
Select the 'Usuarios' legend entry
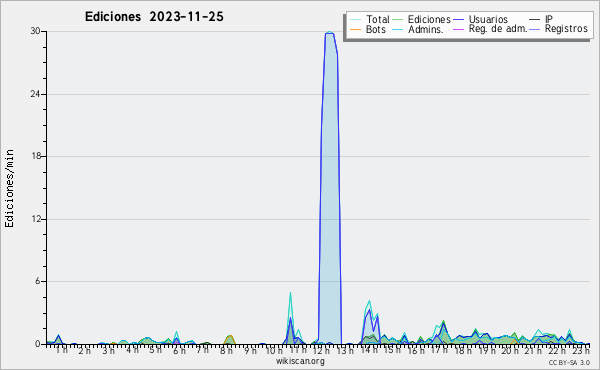pos(480,19)
